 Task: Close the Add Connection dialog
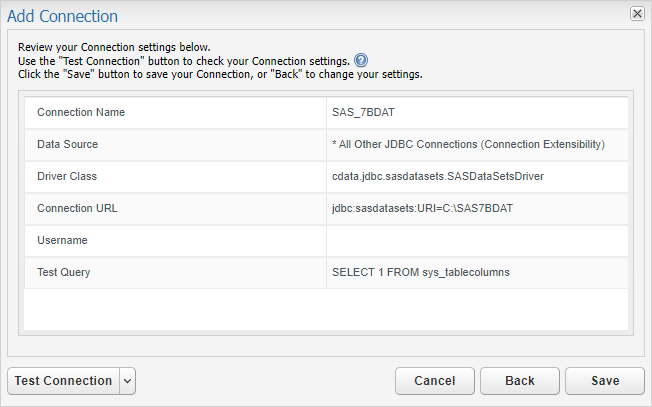tap(637, 14)
